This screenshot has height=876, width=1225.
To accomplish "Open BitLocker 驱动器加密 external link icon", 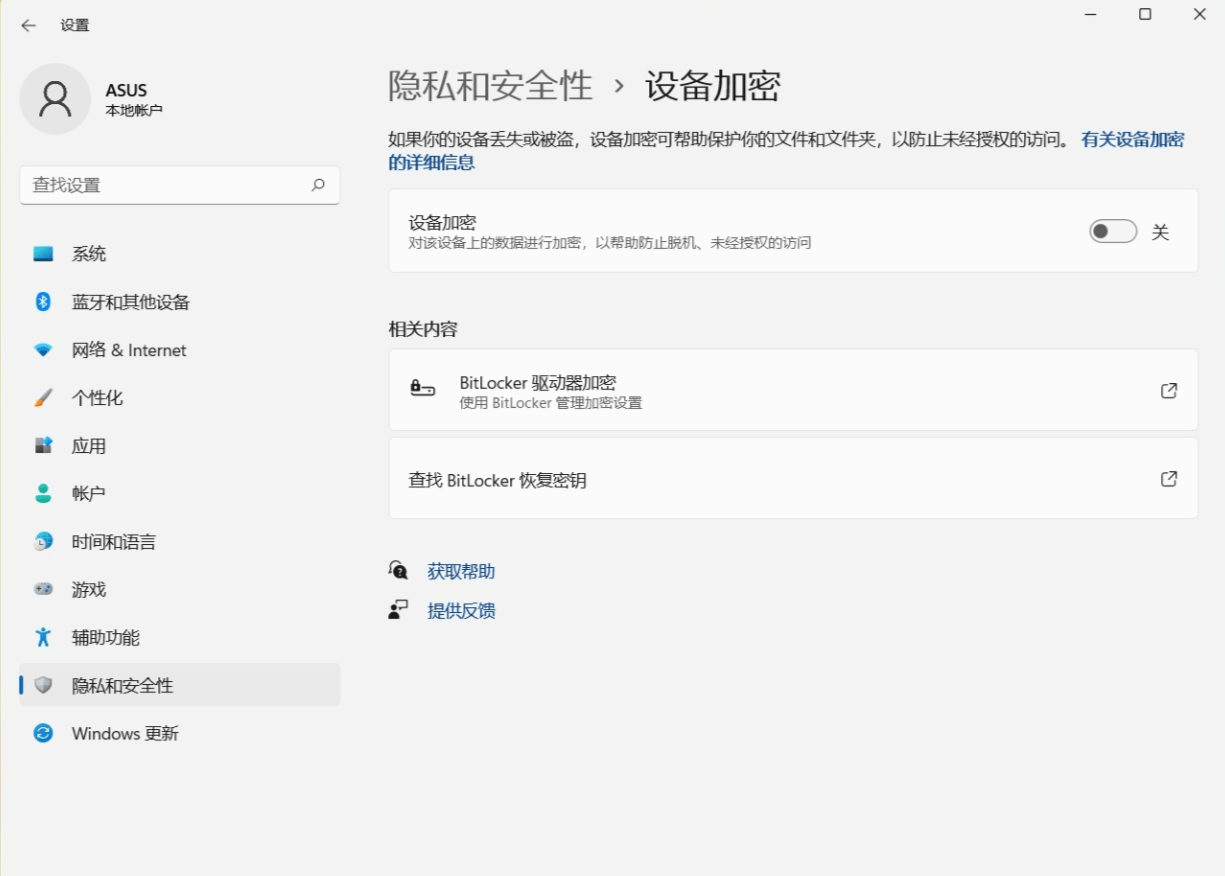I will tap(1168, 391).
